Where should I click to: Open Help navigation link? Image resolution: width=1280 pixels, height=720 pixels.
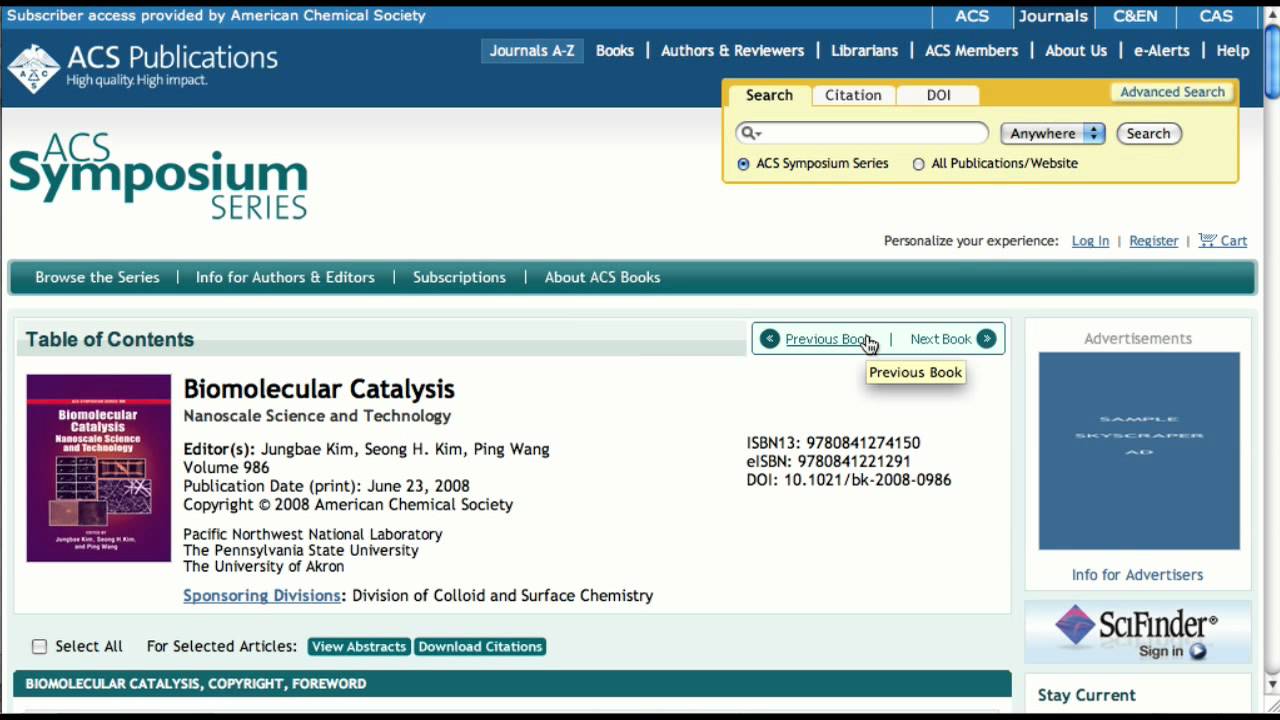(x=1233, y=51)
